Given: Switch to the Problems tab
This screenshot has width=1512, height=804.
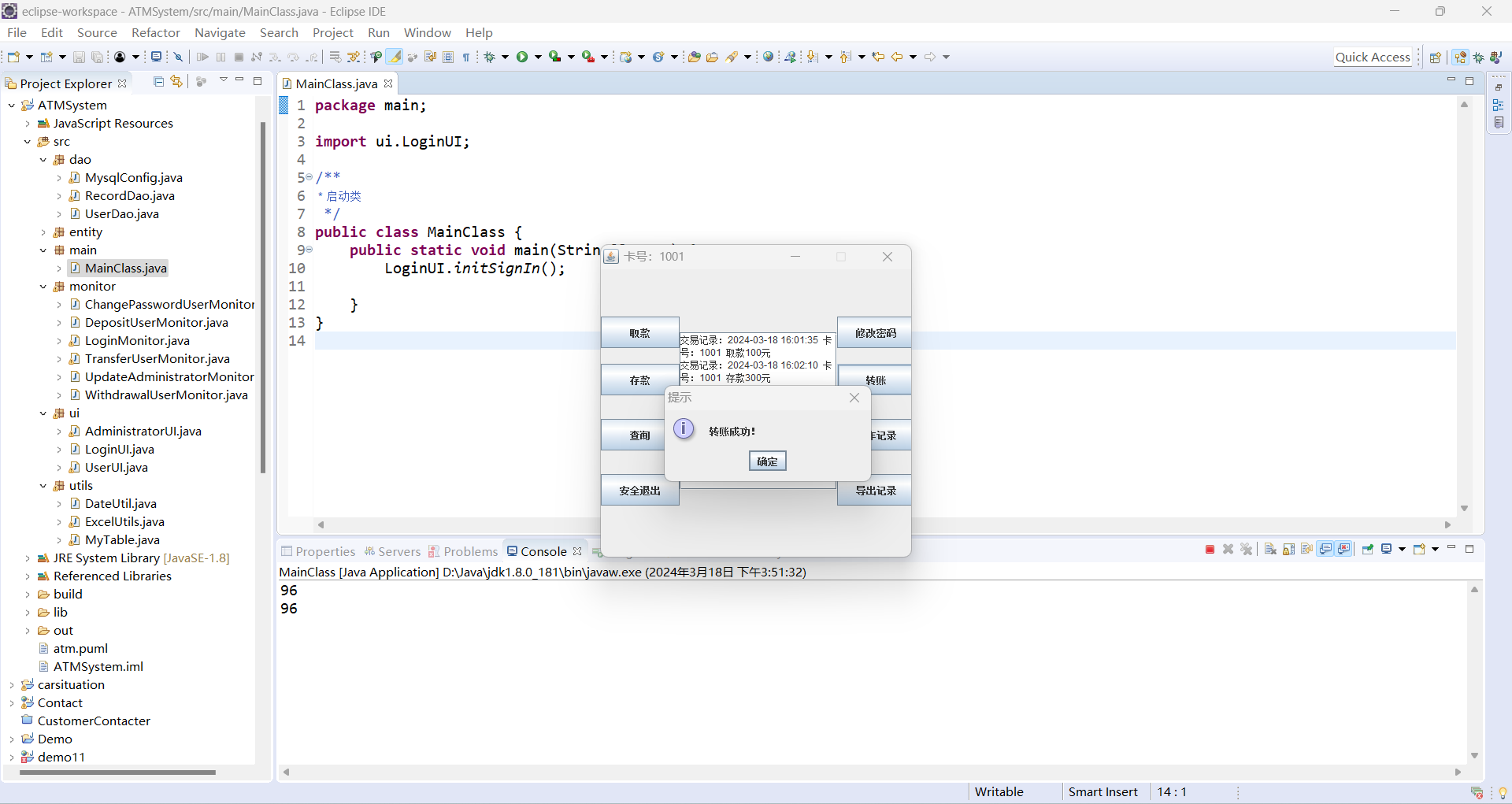Looking at the screenshot, I should click(x=463, y=551).
